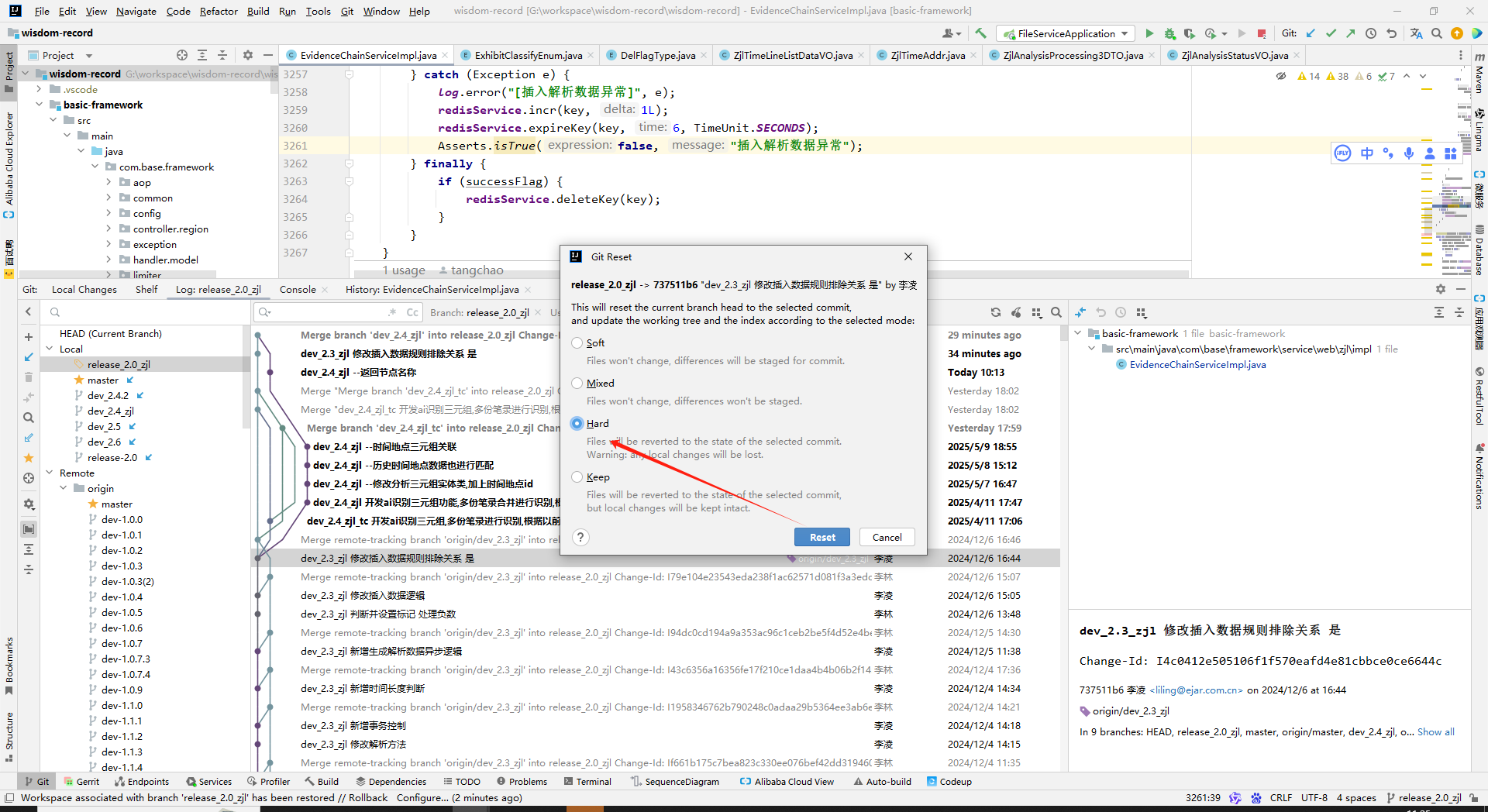
Task: Open the FileServiceApplication run configuration dropdown
Action: click(1066, 33)
